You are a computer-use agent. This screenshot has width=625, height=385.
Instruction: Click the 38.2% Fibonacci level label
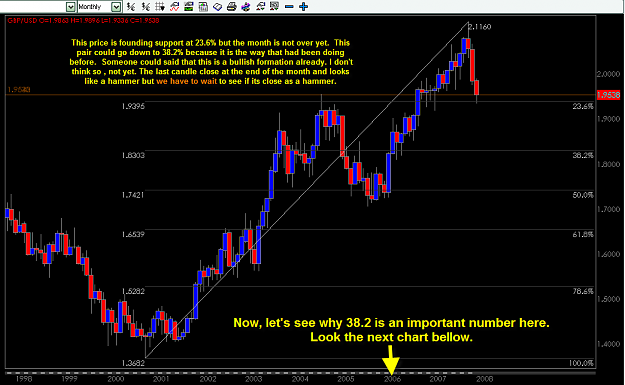[583, 155]
